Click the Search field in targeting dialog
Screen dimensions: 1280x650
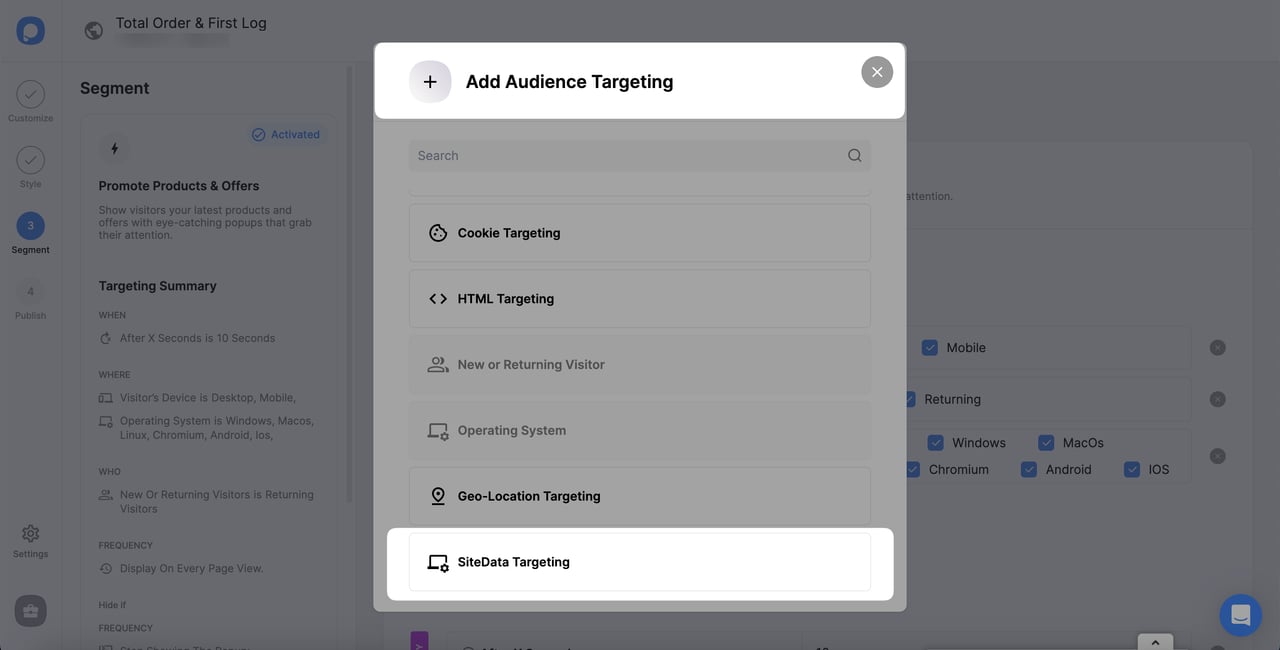tap(639, 155)
